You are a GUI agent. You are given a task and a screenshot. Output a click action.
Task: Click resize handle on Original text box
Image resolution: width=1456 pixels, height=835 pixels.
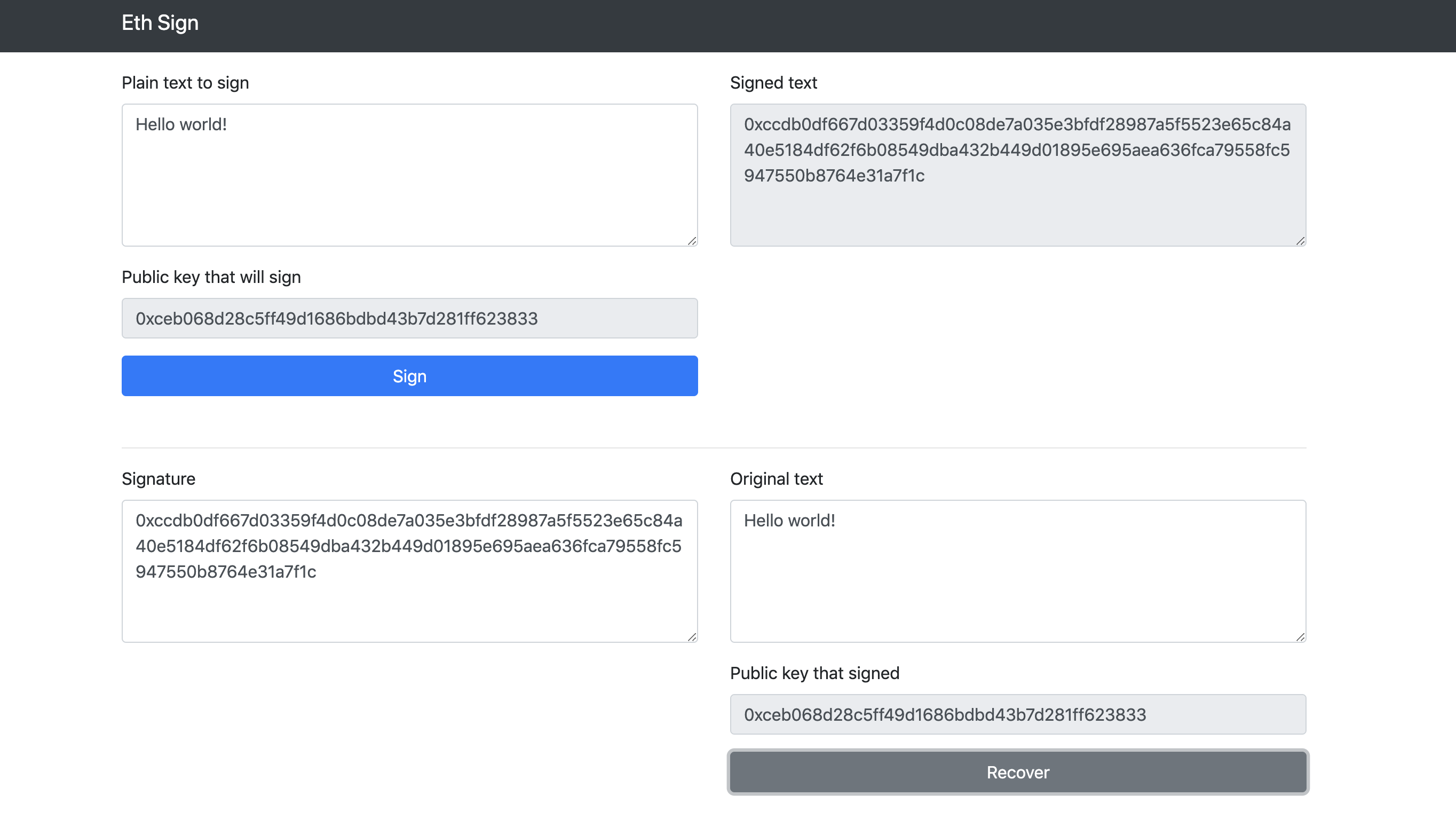click(x=1300, y=637)
